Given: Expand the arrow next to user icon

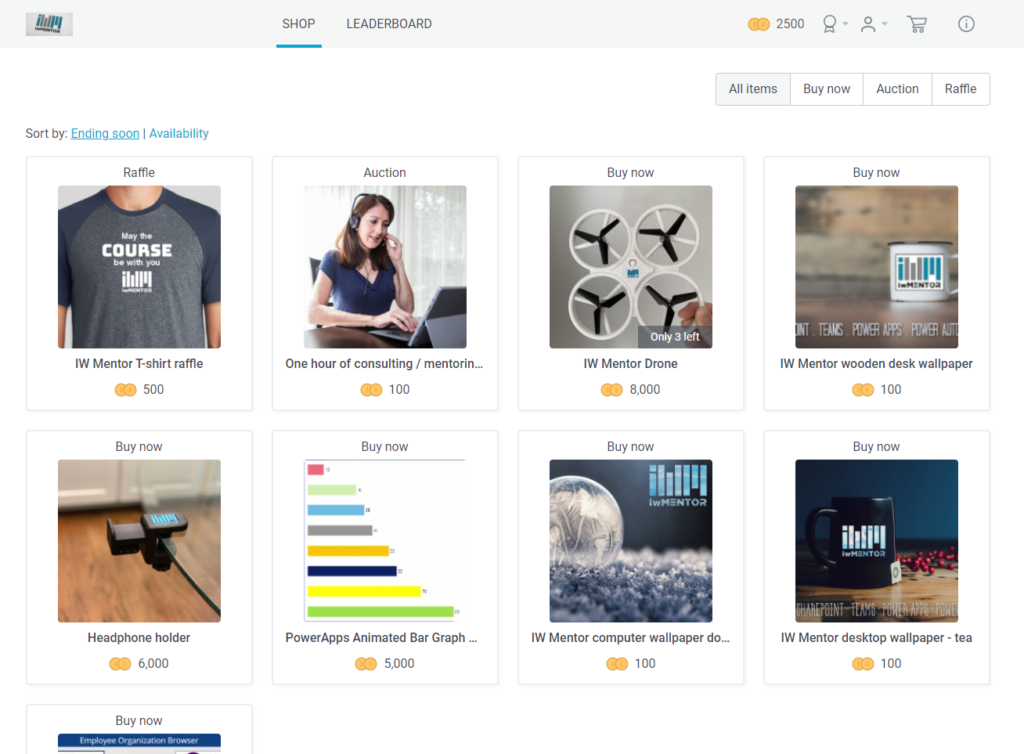Looking at the screenshot, I should click(x=885, y=24).
